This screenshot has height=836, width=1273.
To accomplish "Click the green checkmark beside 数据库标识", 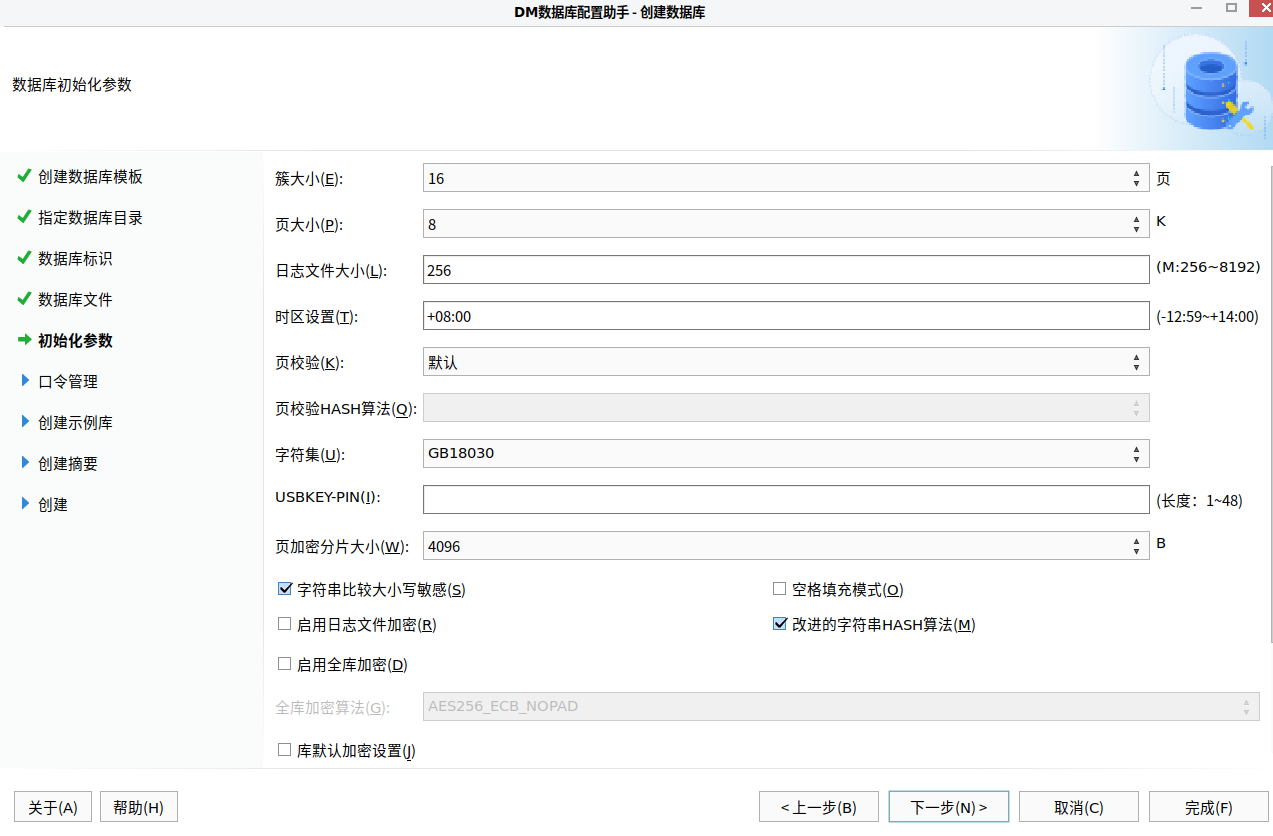I will click(24, 258).
